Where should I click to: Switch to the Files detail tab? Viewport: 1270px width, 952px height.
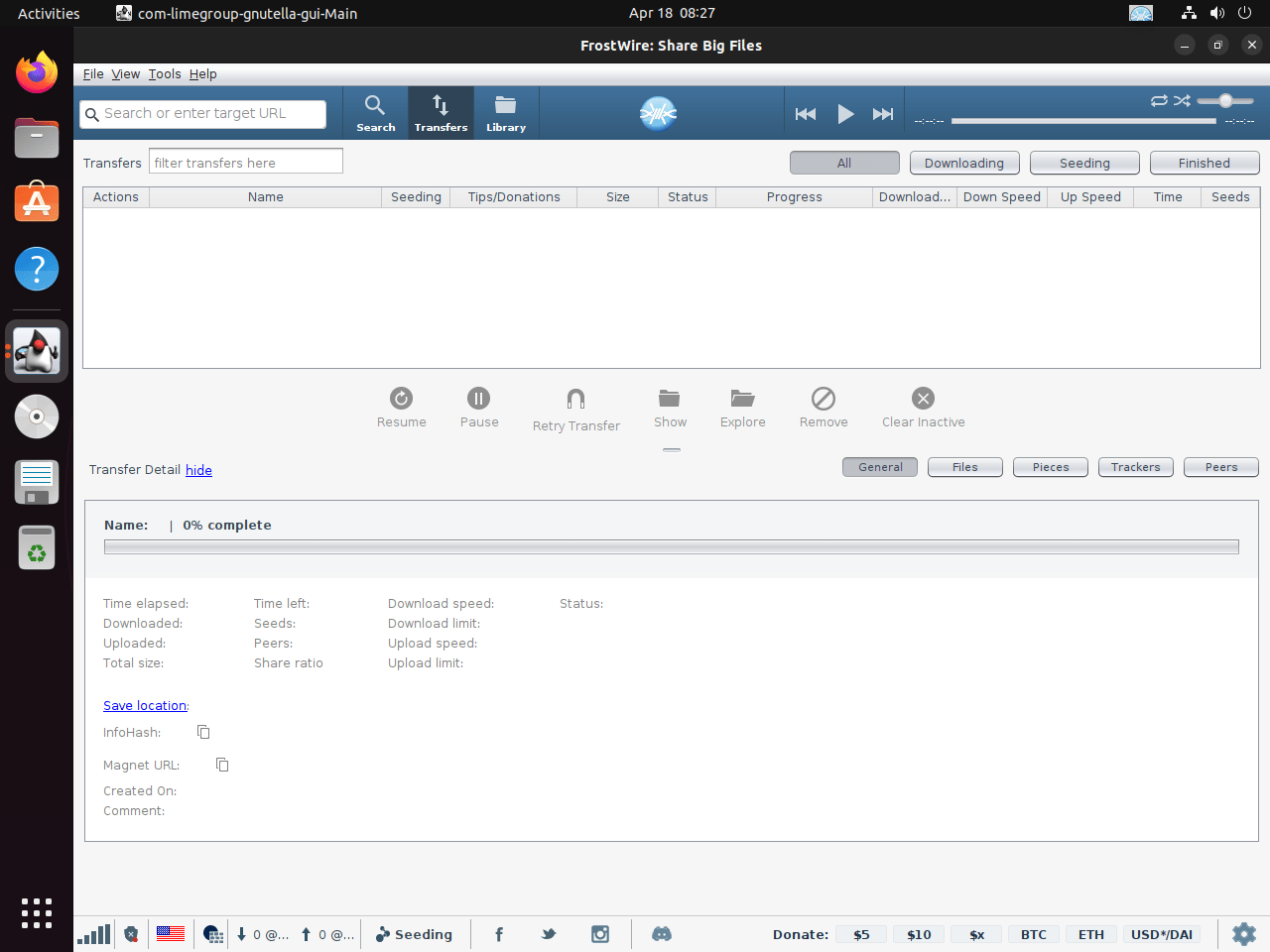point(965,467)
